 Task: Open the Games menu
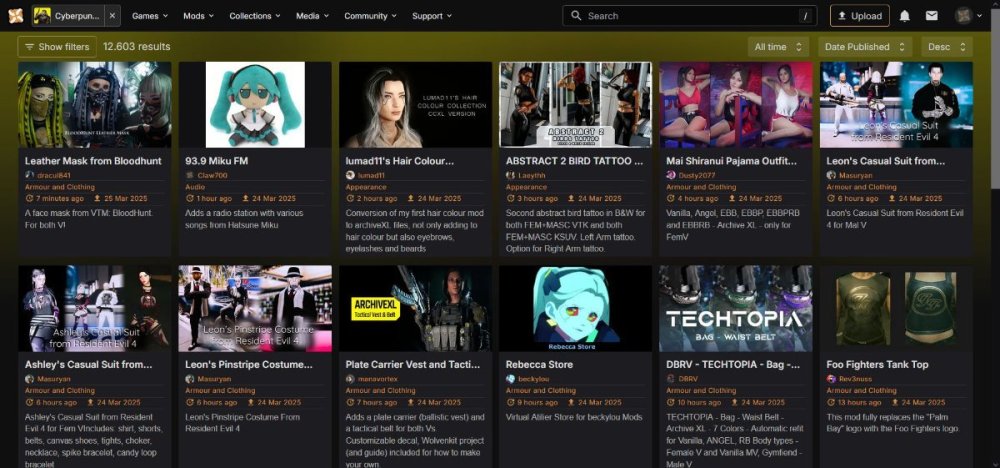point(150,16)
